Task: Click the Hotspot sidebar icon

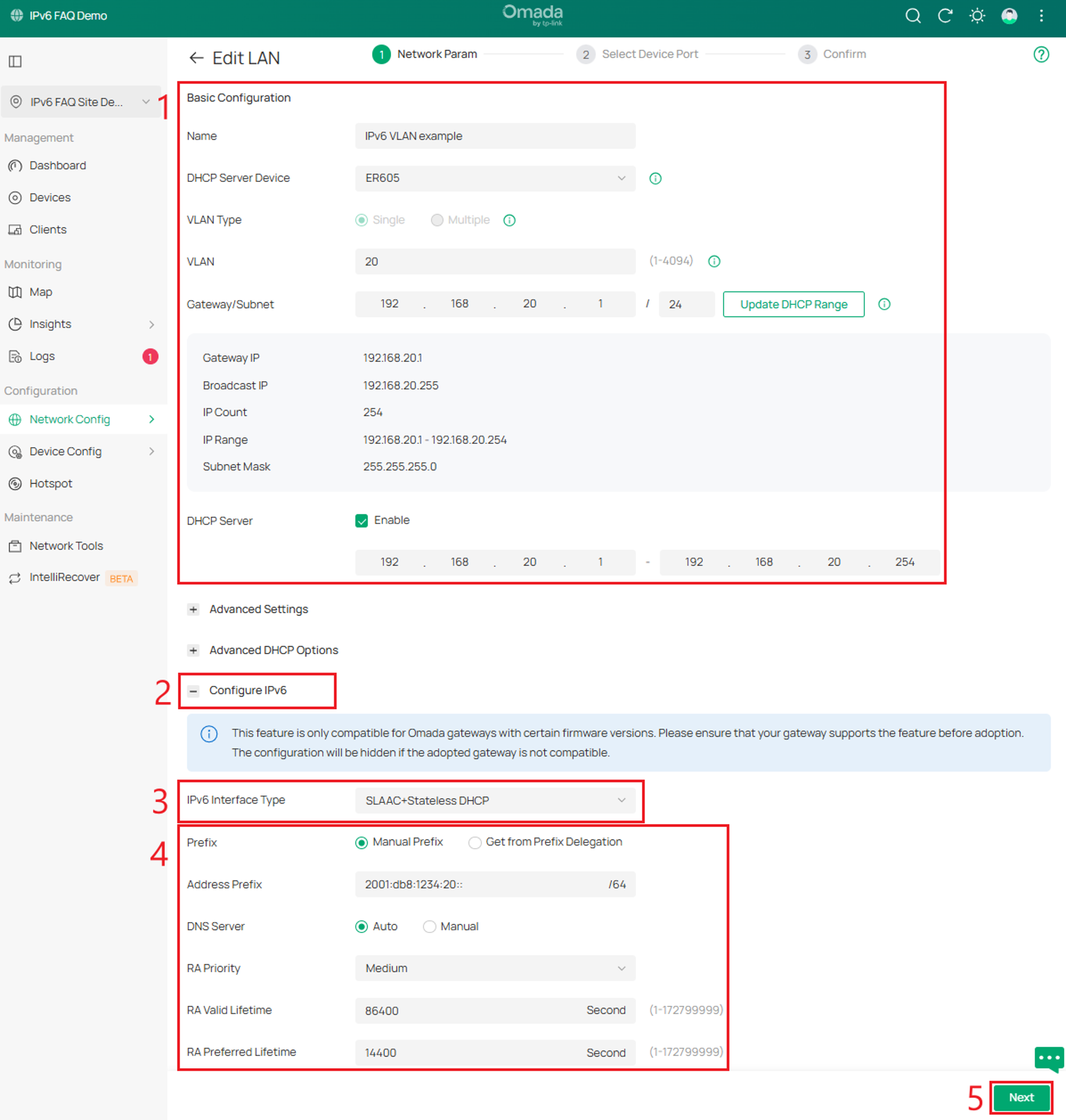Action: [x=15, y=484]
